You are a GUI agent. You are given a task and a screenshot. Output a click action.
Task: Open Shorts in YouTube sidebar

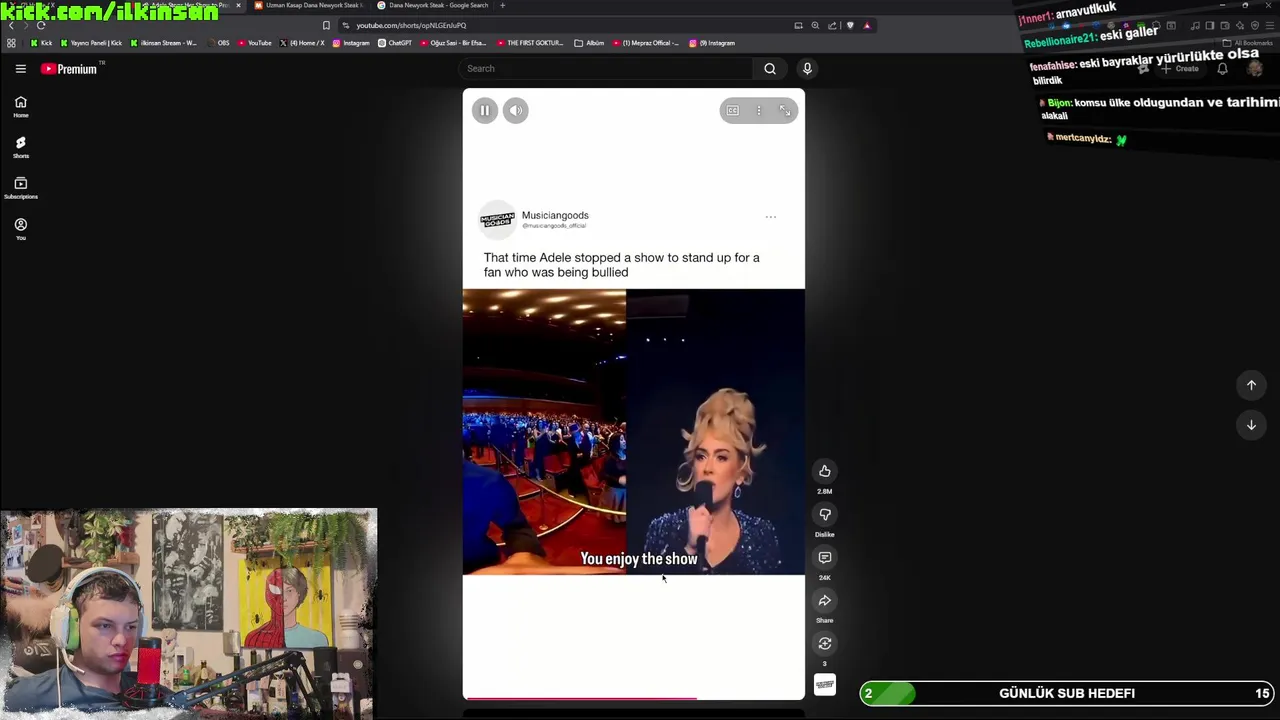click(20, 147)
